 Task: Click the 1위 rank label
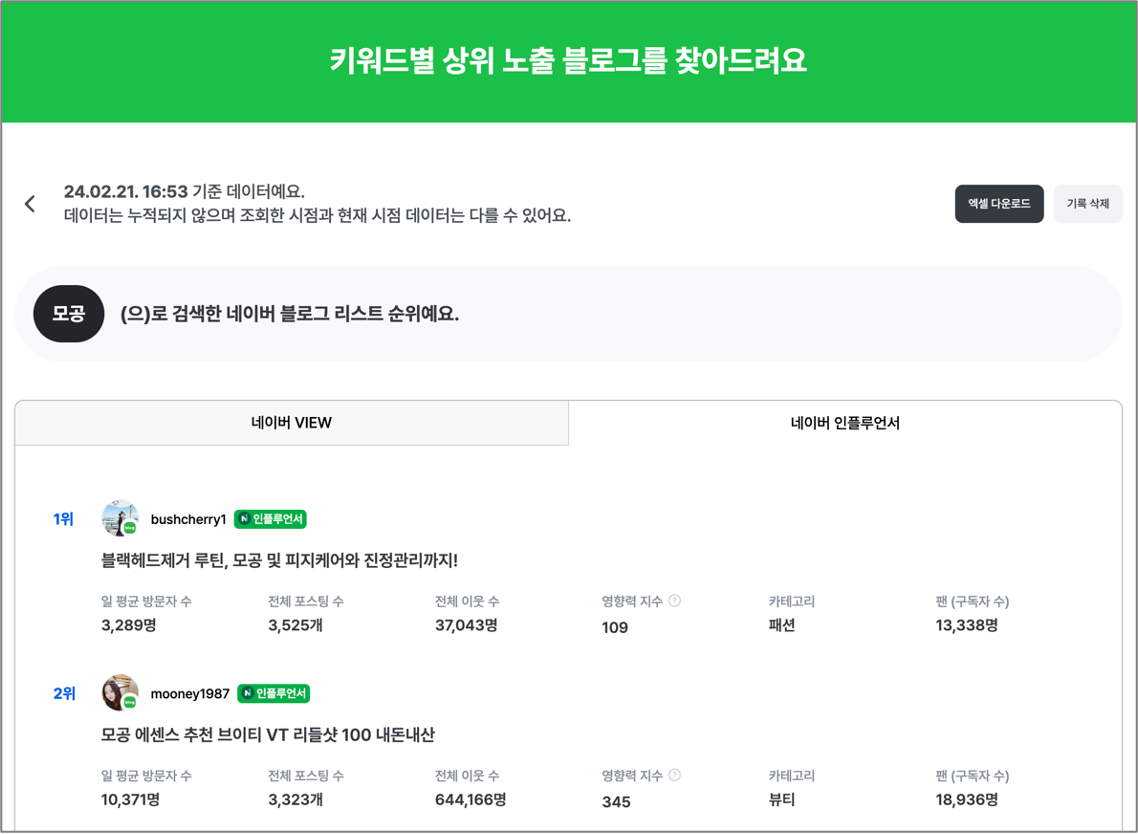click(63, 519)
